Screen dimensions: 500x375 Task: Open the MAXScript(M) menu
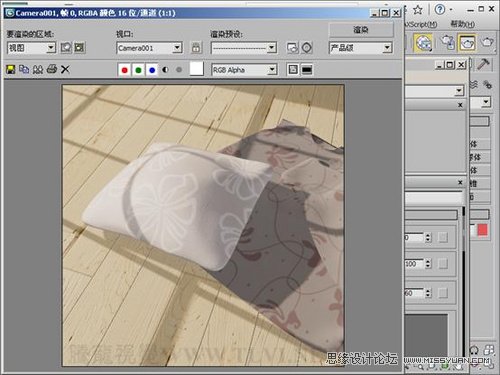coord(421,24)
